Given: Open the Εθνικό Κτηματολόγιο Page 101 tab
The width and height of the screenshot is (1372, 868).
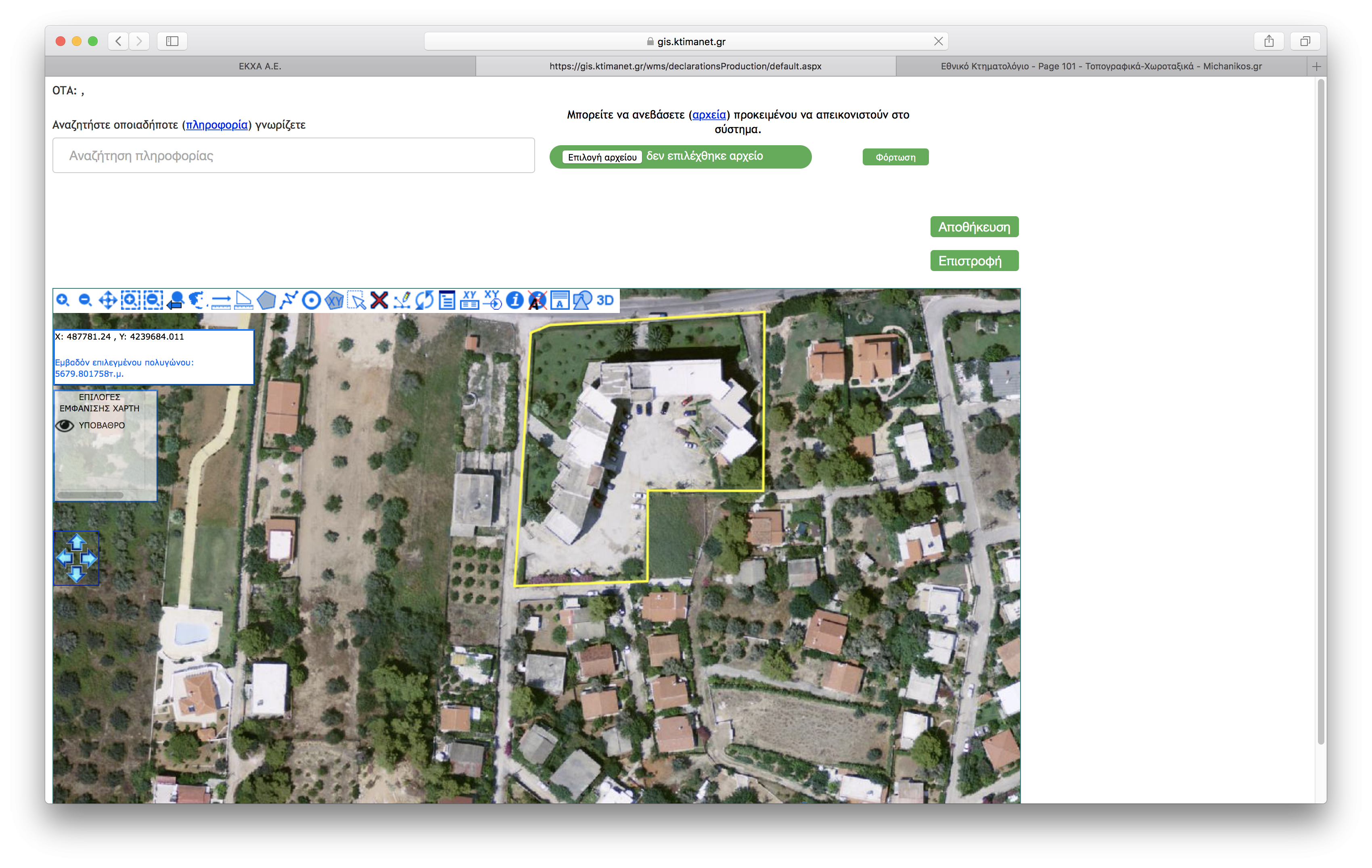Looking at the screenshot, I should [x=1100, y=66].
